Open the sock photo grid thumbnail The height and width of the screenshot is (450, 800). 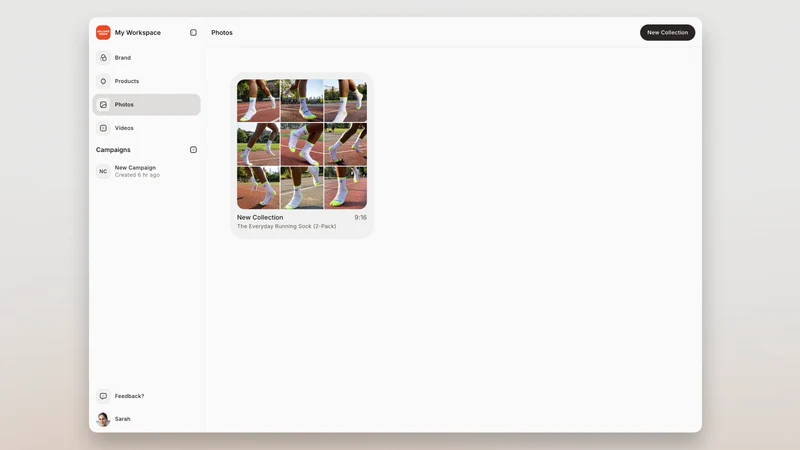coord(302,144)
